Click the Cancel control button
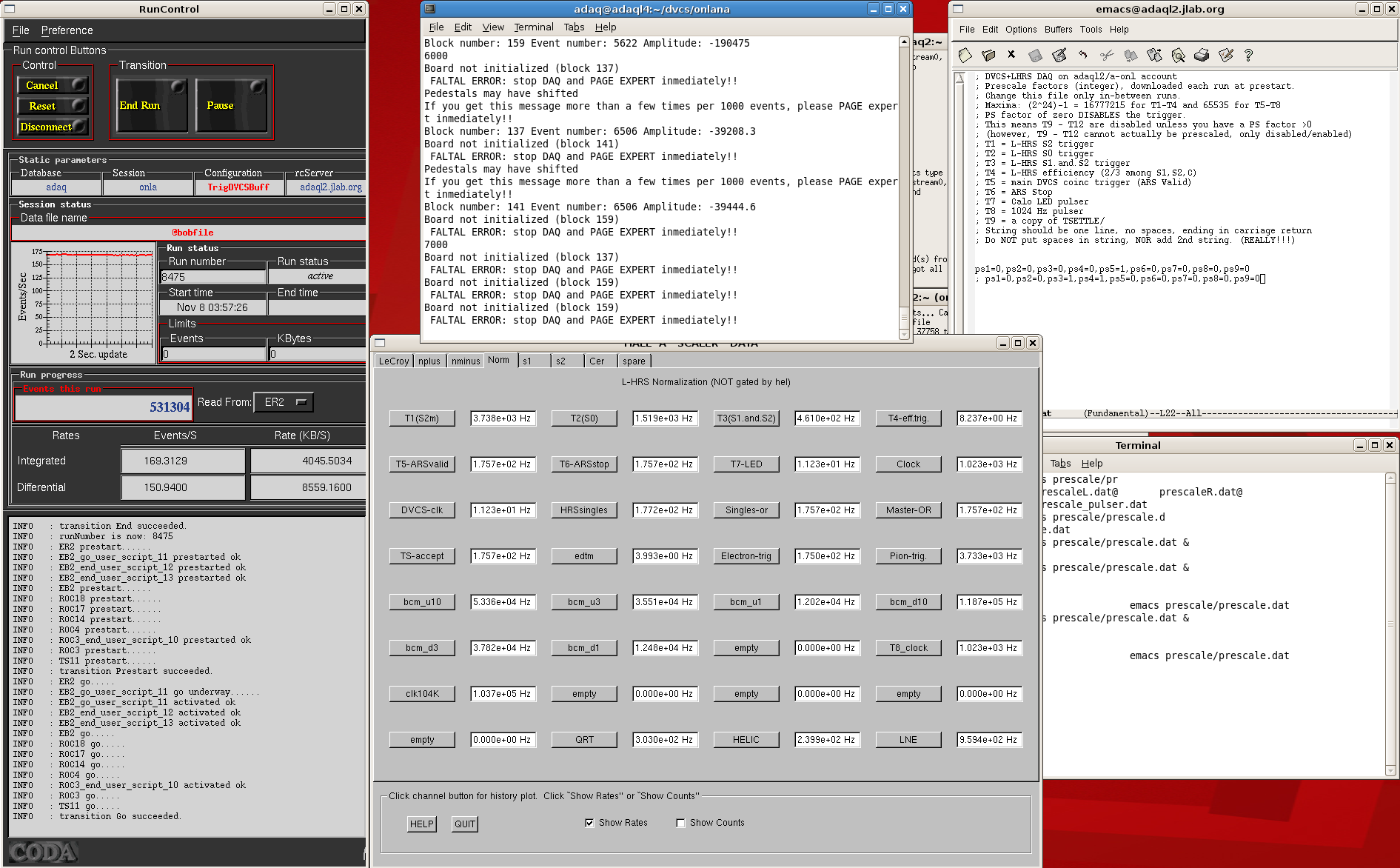The image size is (1400, 868). 52,85
